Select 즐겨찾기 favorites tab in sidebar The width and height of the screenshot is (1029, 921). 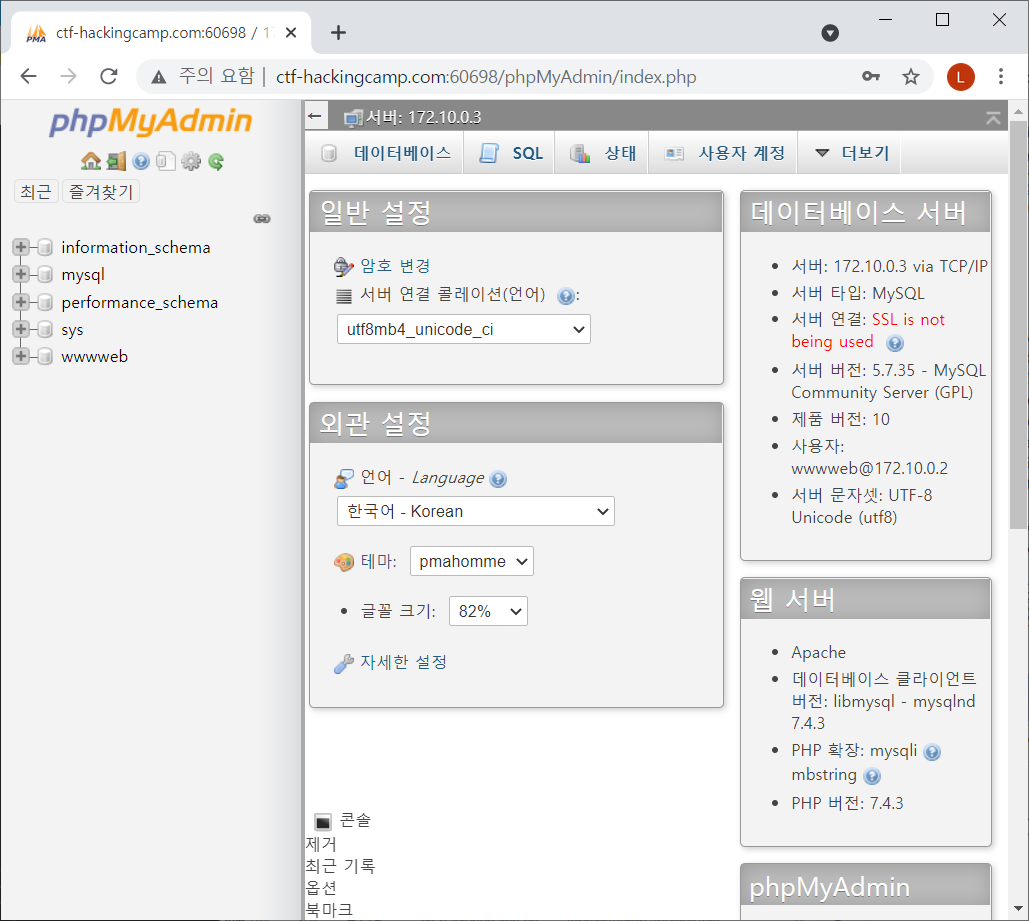(x=100, y=192)
